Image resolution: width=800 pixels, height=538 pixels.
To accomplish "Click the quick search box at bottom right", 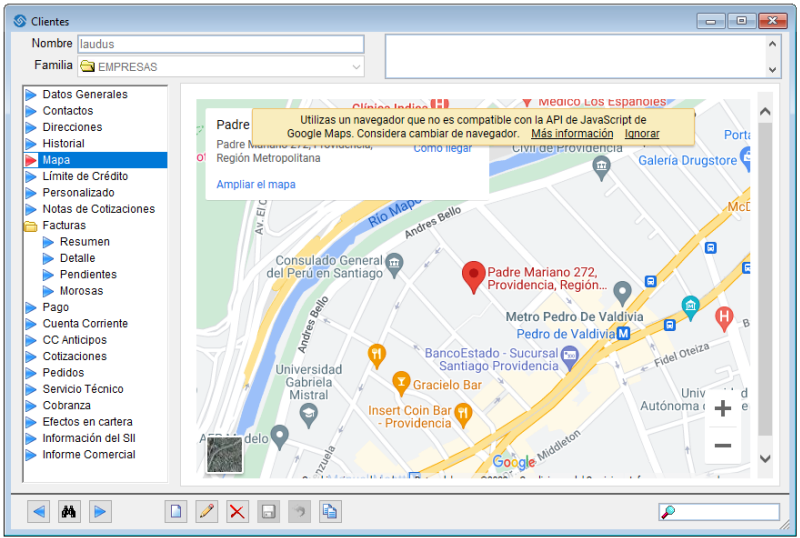I will [x=719, y=511].
